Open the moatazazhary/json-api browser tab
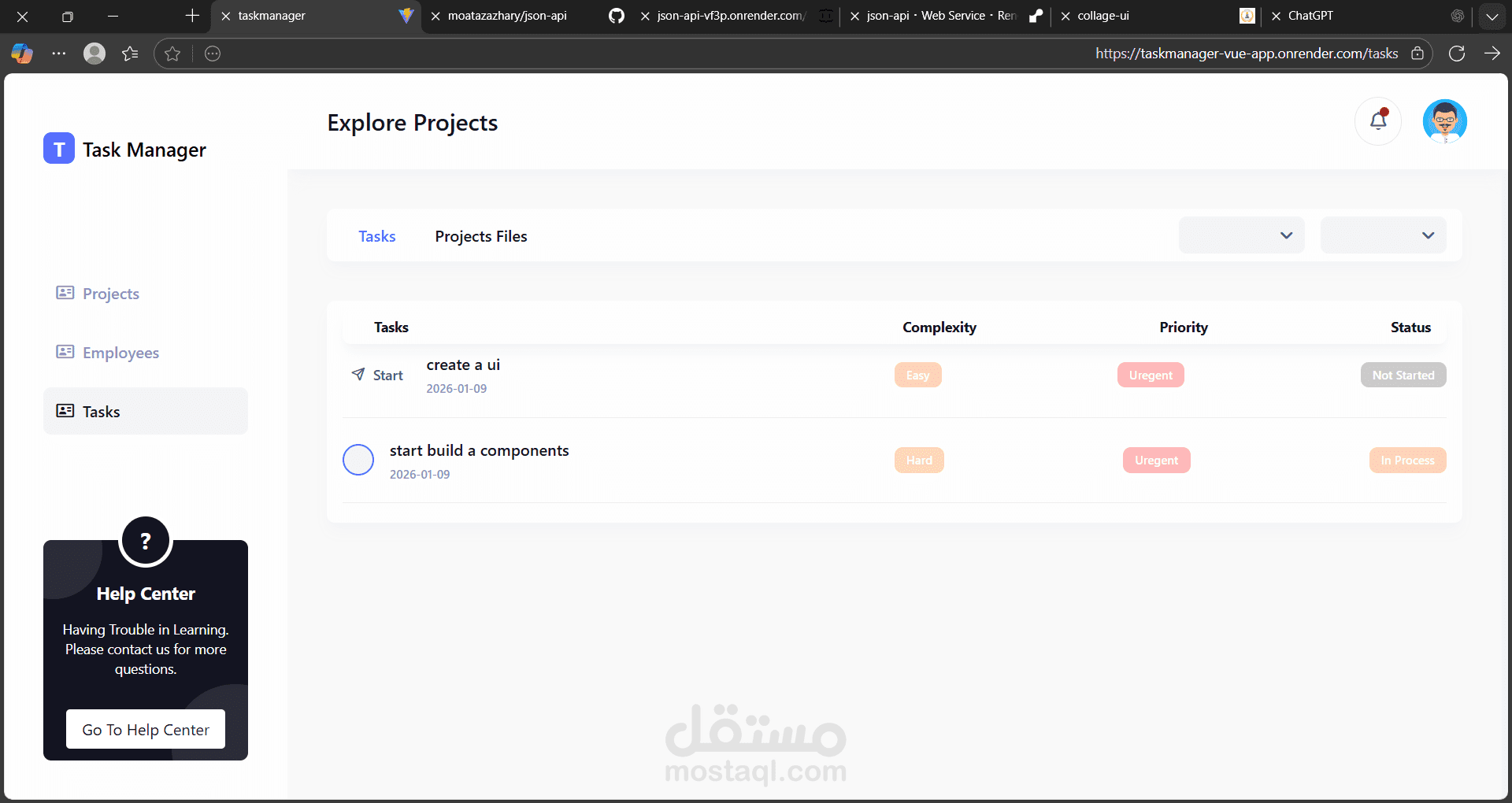 click(527, 16)
